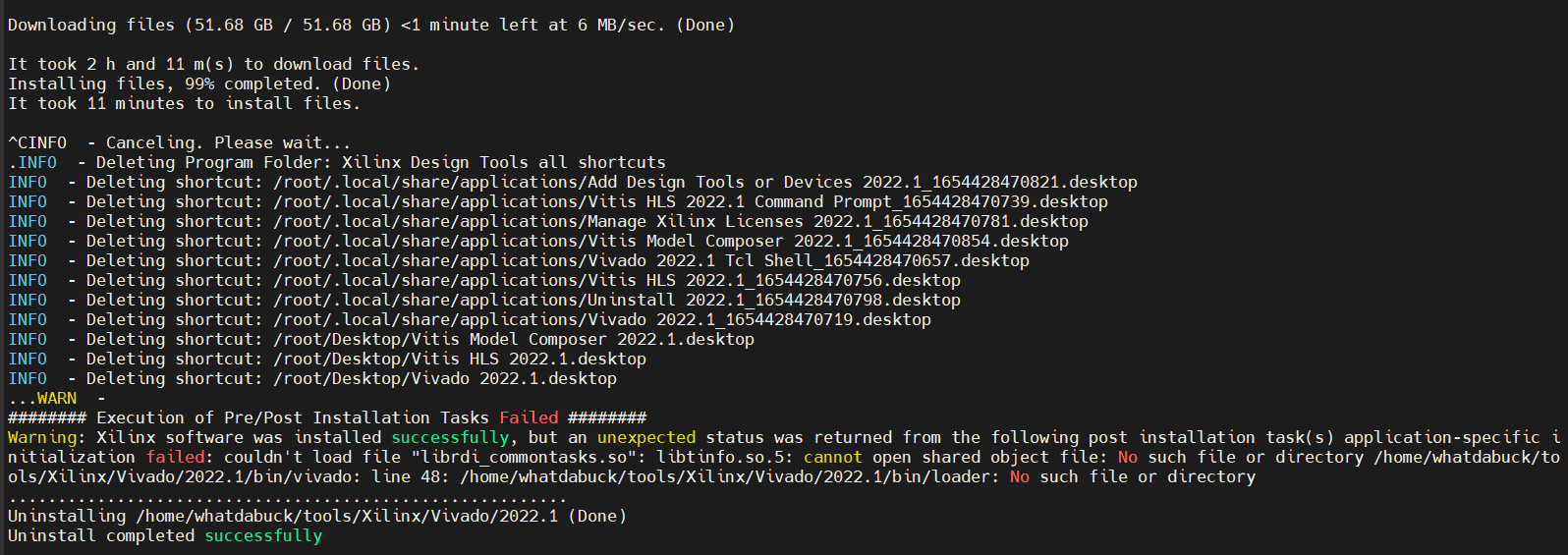Click the "Downloading files" progress line
This screenshot has height=555, width=1568.
(370, 25)
